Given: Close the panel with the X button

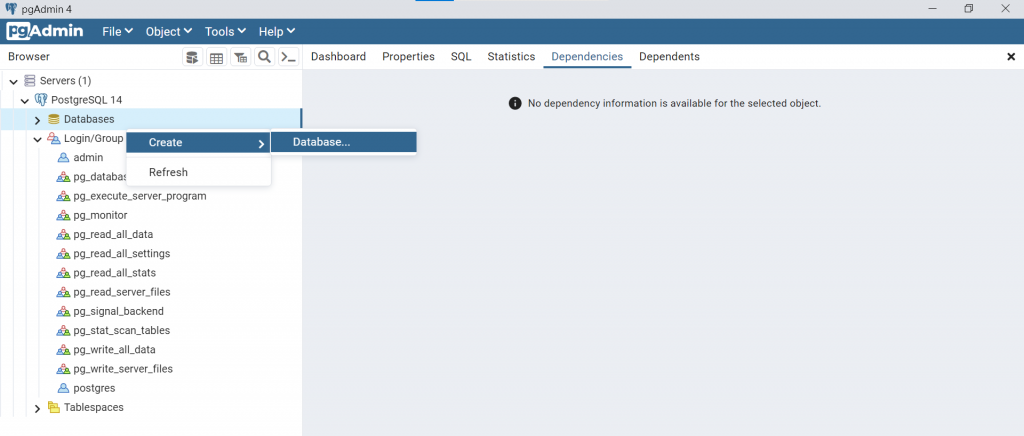Looking at the screenshot, I should 1011,57.
